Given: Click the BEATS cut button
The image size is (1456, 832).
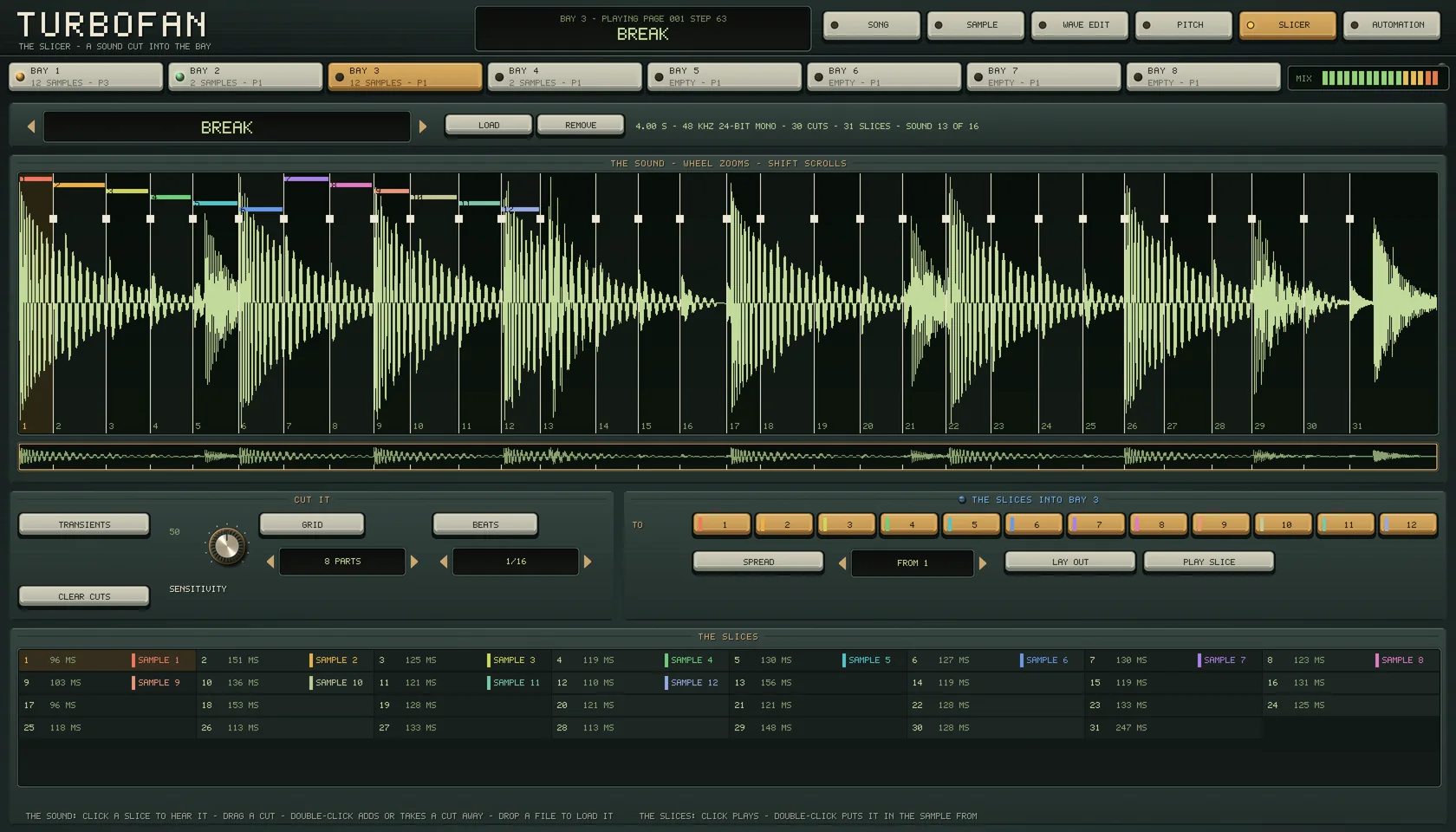Looking at the screenshot, I should coord(485,525).
